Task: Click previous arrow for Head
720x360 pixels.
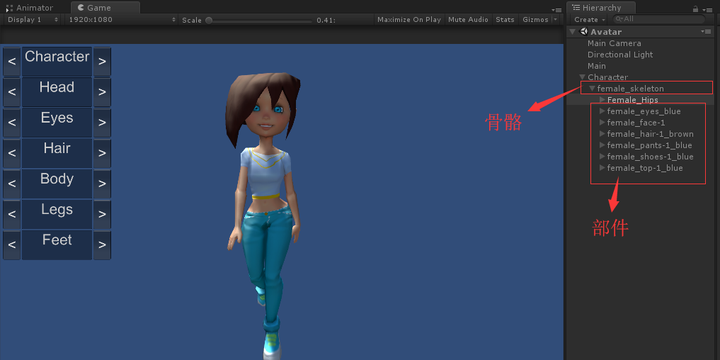Action: coord(12,92)
